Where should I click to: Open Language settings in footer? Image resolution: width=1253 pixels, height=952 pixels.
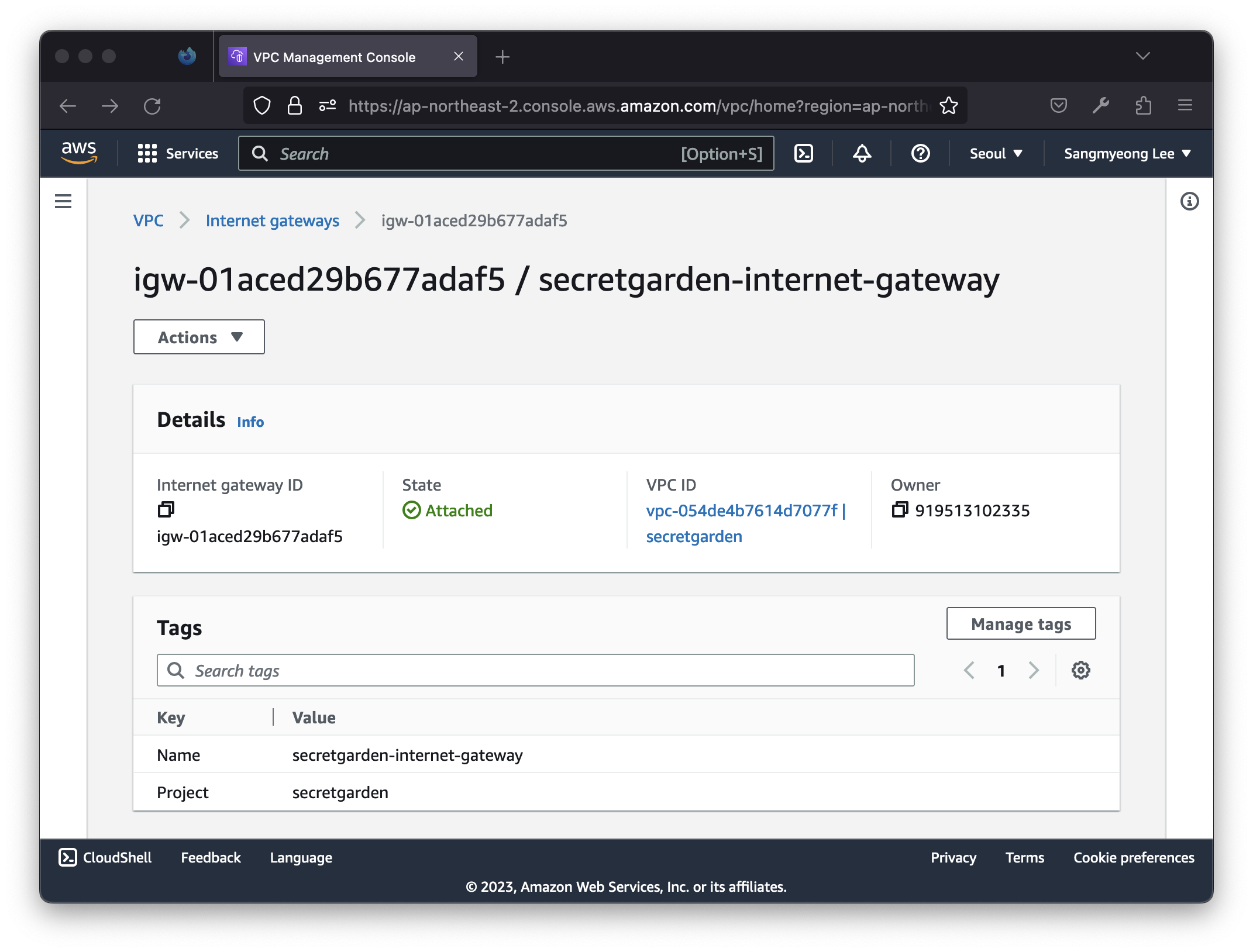point(301,857)
